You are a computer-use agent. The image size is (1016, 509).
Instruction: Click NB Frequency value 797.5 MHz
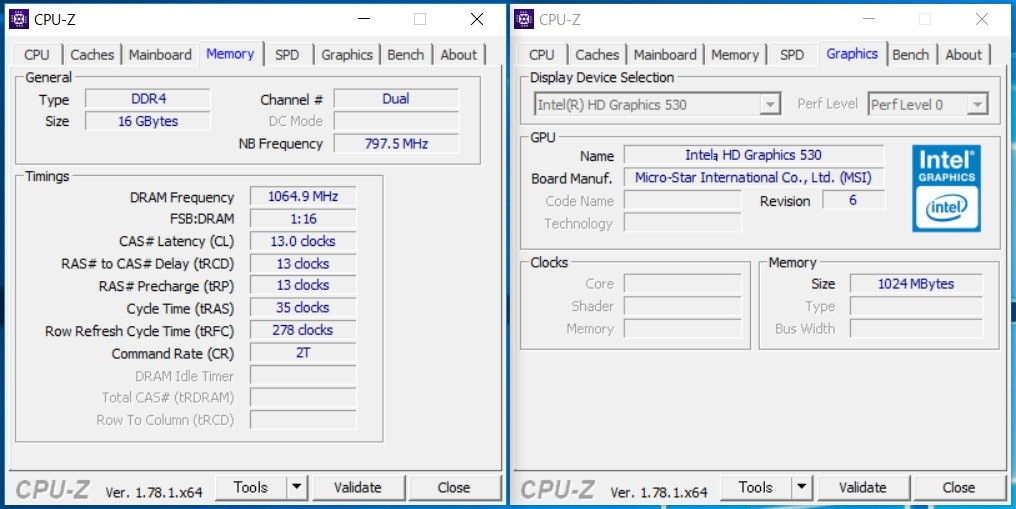point(396,143)
